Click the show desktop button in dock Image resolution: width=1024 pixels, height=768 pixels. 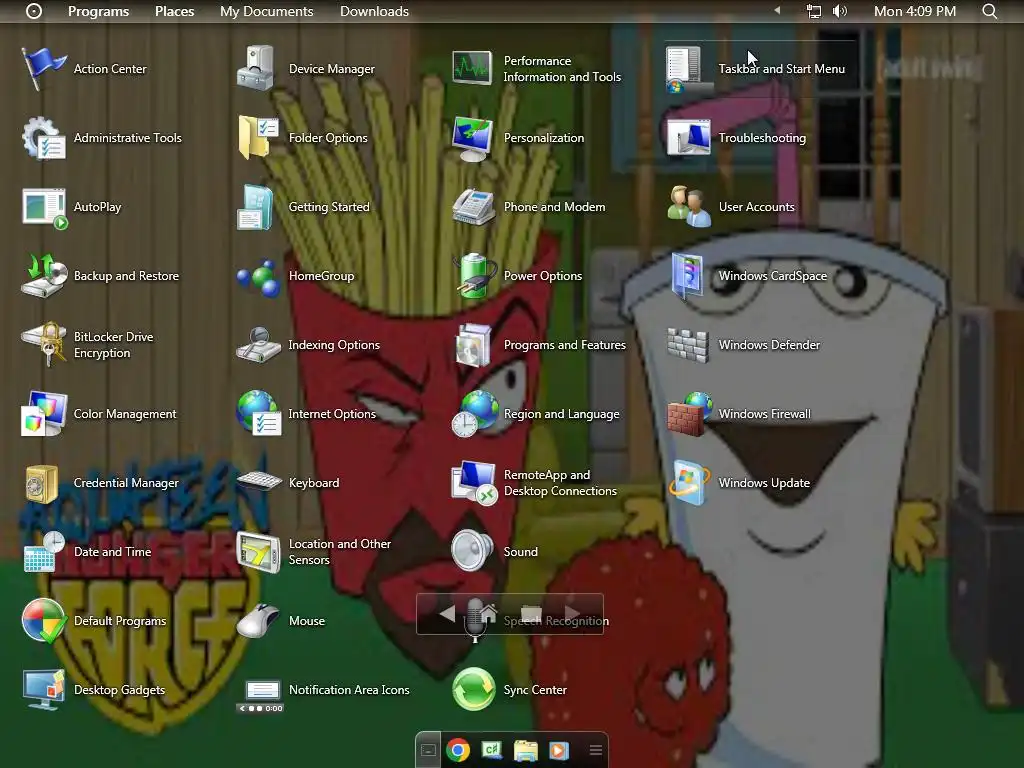point(428,750)
